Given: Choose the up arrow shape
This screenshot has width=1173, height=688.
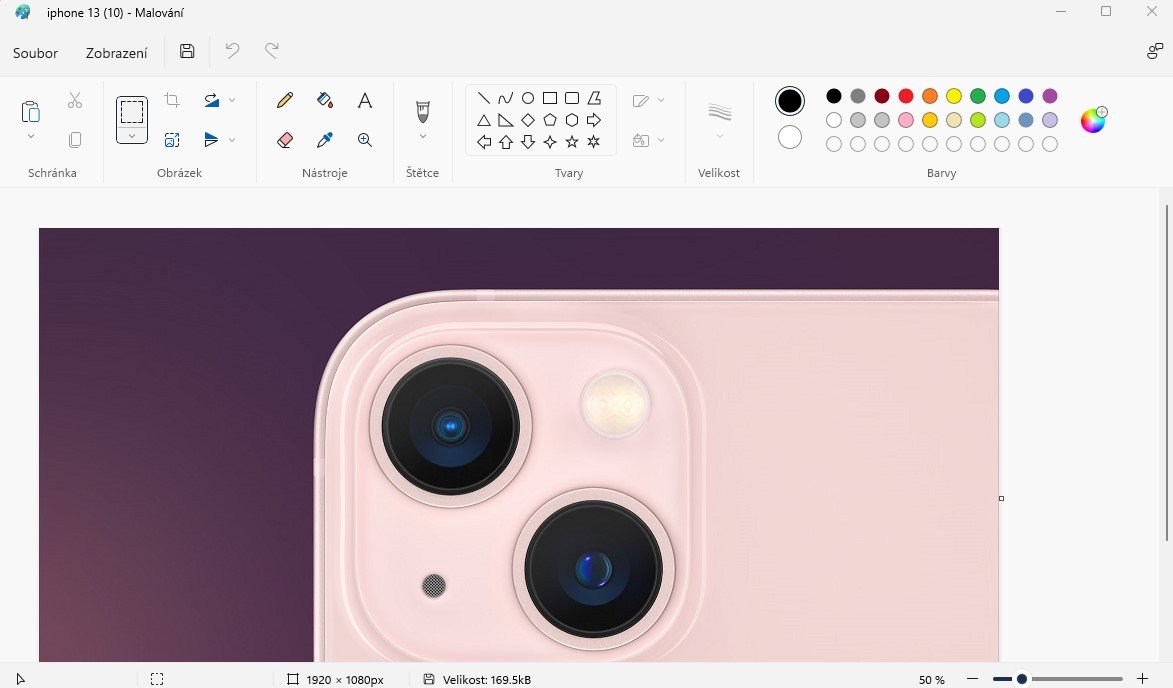Looking at the screenshot, I should point(506,141).
